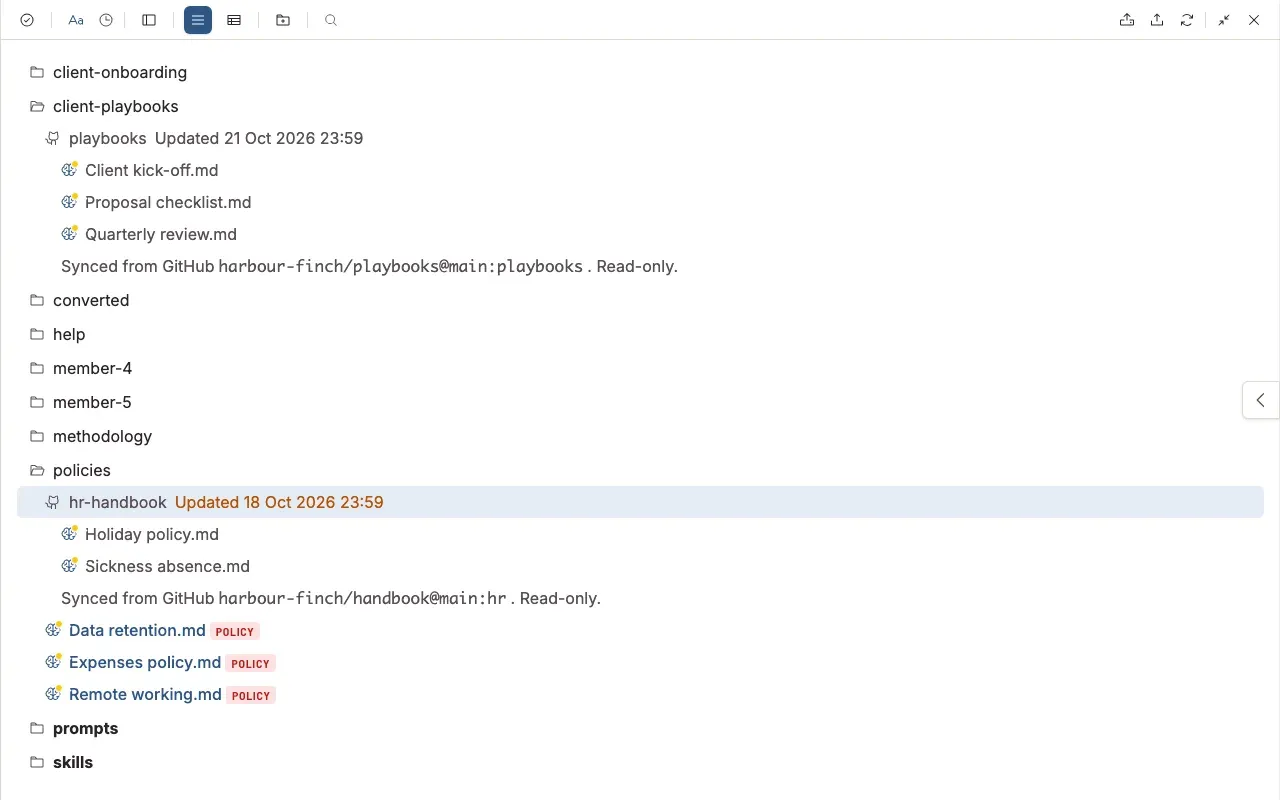Click the skills folder icon
The image size is (1280, 800).
click(x=37, y=762)
